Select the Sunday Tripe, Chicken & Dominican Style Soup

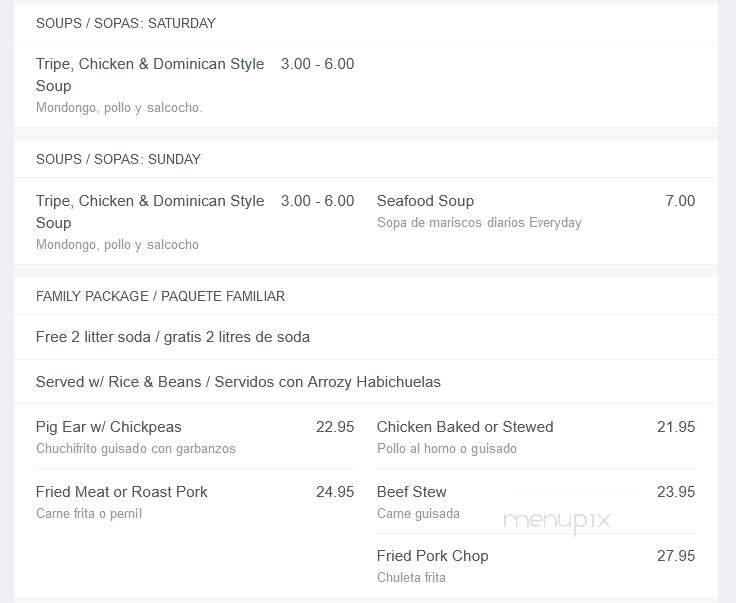[x=150, y=212]
